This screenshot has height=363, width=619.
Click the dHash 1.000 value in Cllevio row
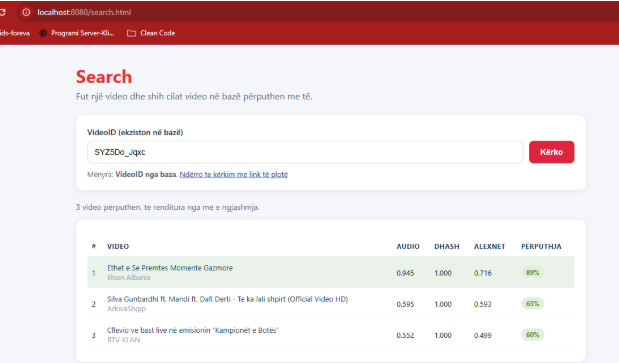coord(443,335)
